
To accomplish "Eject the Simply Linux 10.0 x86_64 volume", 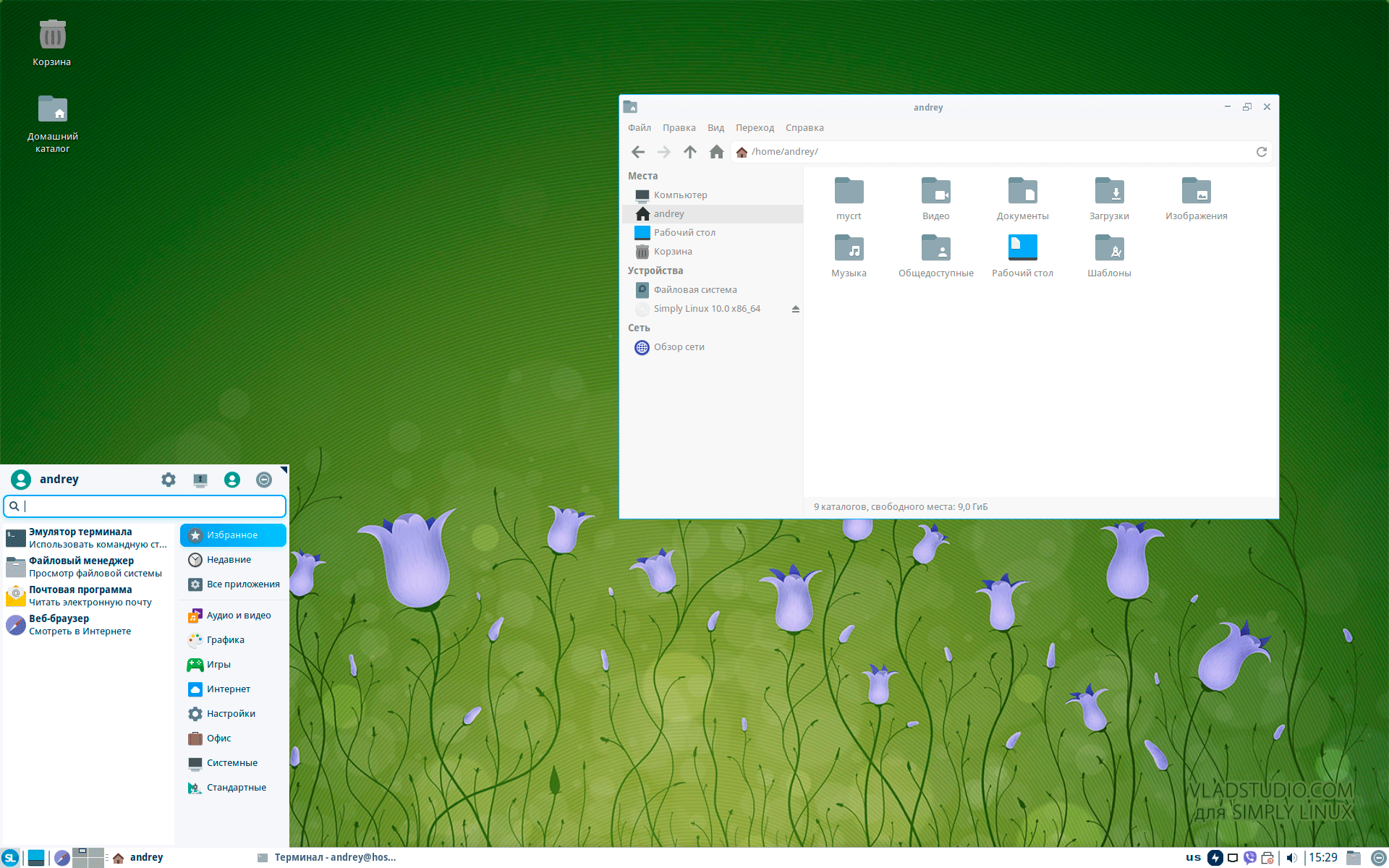I will click(795, 309).
